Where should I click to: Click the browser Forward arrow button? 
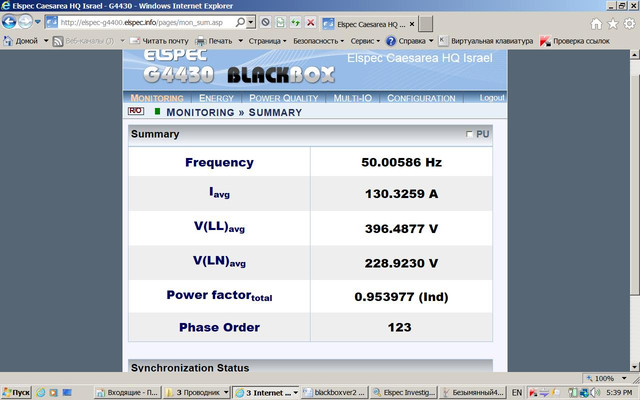click(25, 22)
